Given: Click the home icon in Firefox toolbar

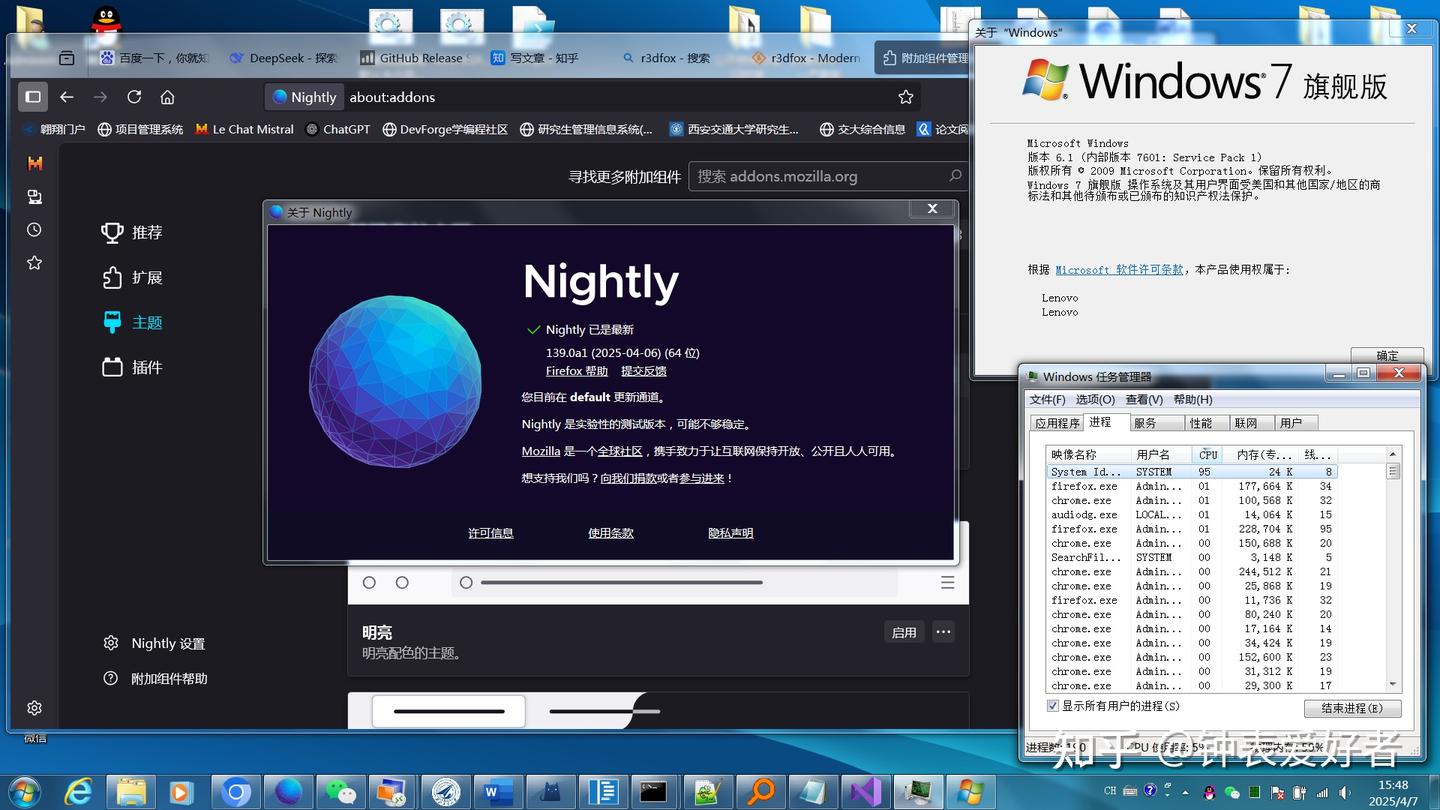Looking at the screenshot, I should tap(166, 97).
